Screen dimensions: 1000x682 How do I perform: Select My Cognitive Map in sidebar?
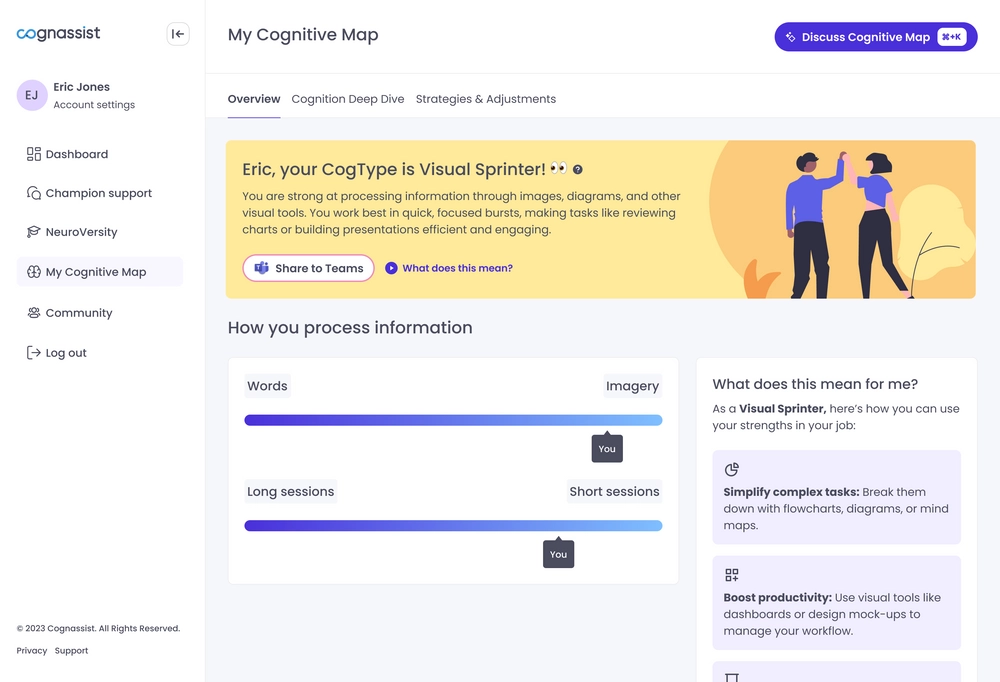coord(99,272)
